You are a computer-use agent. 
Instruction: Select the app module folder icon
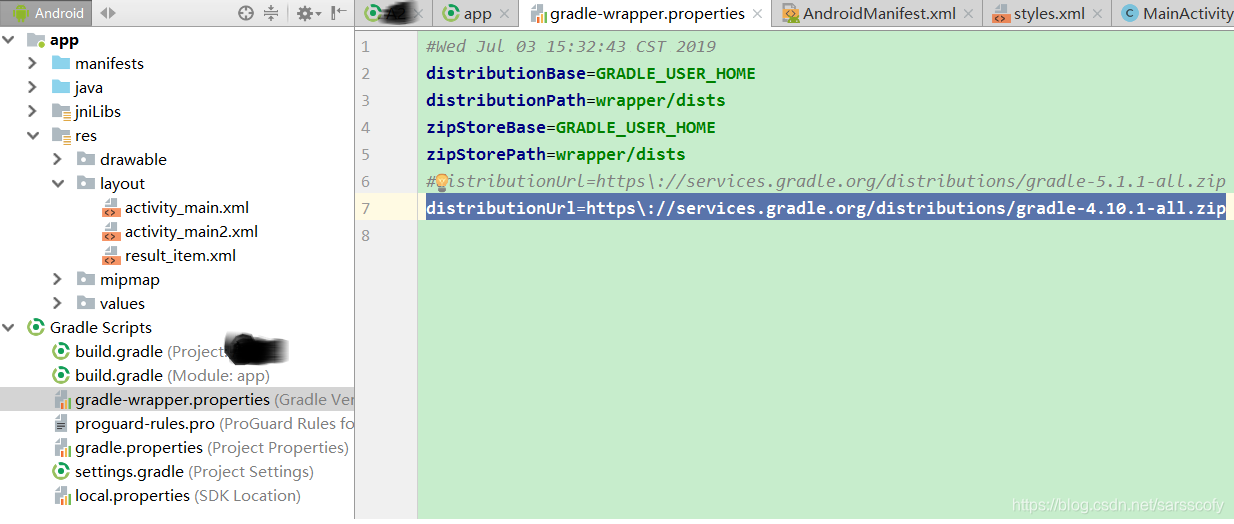coord(35,40)
